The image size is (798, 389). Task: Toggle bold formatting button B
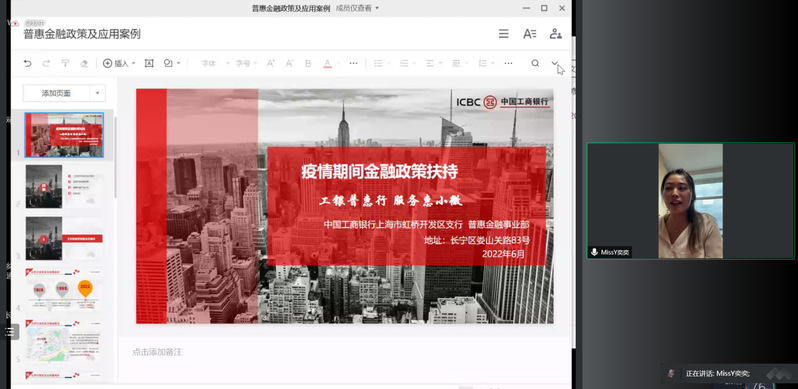tap(308, 63)
